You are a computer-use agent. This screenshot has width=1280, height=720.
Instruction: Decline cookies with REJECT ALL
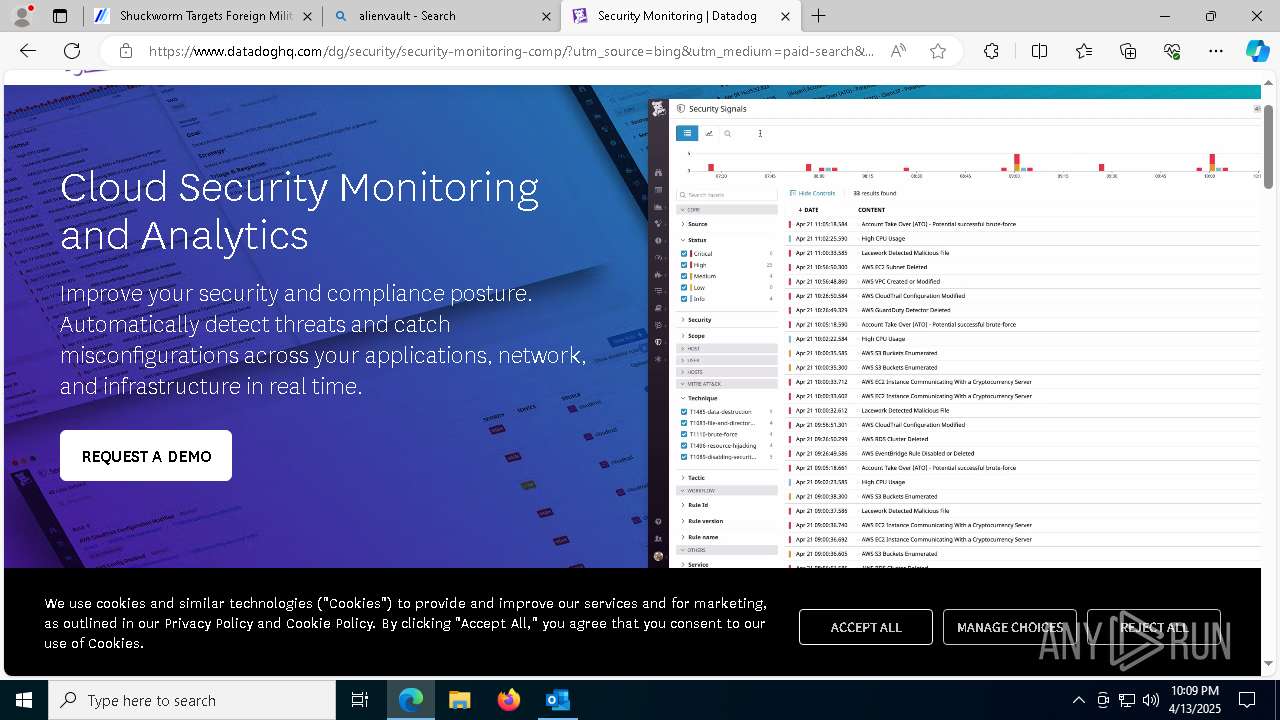1154,627
